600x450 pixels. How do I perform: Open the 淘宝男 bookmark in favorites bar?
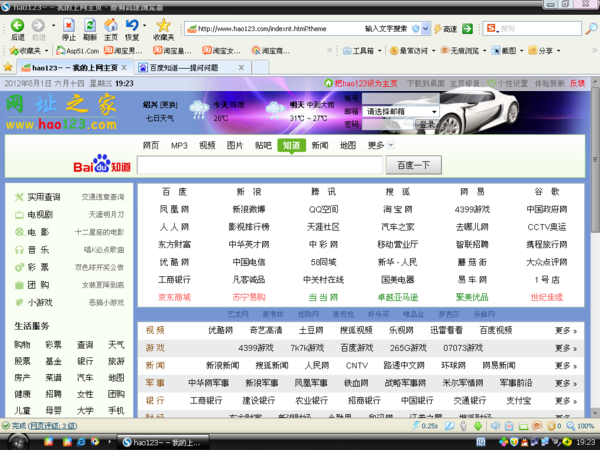coord(124,51)
